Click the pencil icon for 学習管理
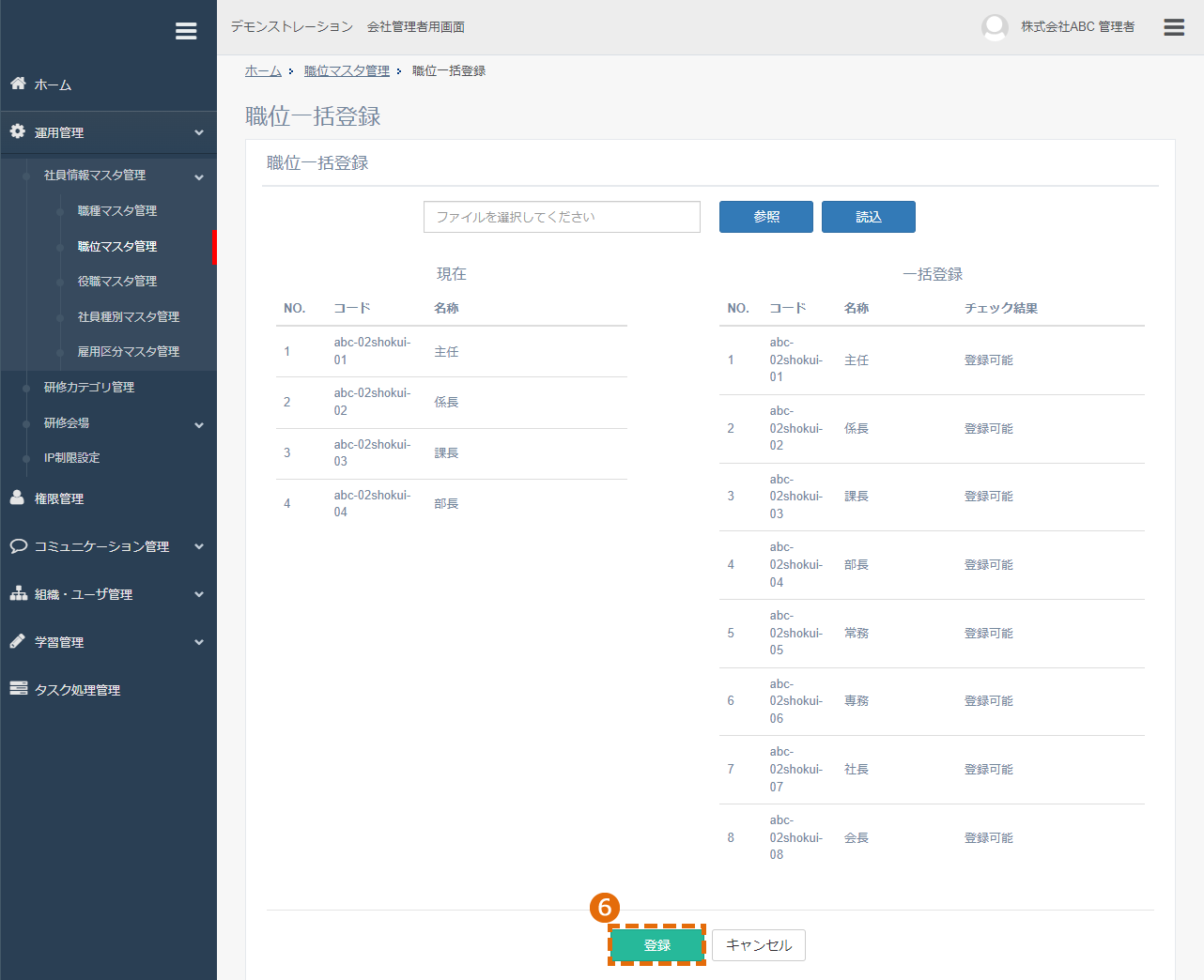1204x980 pixels. pyautogui.click(x=18, y=641)
